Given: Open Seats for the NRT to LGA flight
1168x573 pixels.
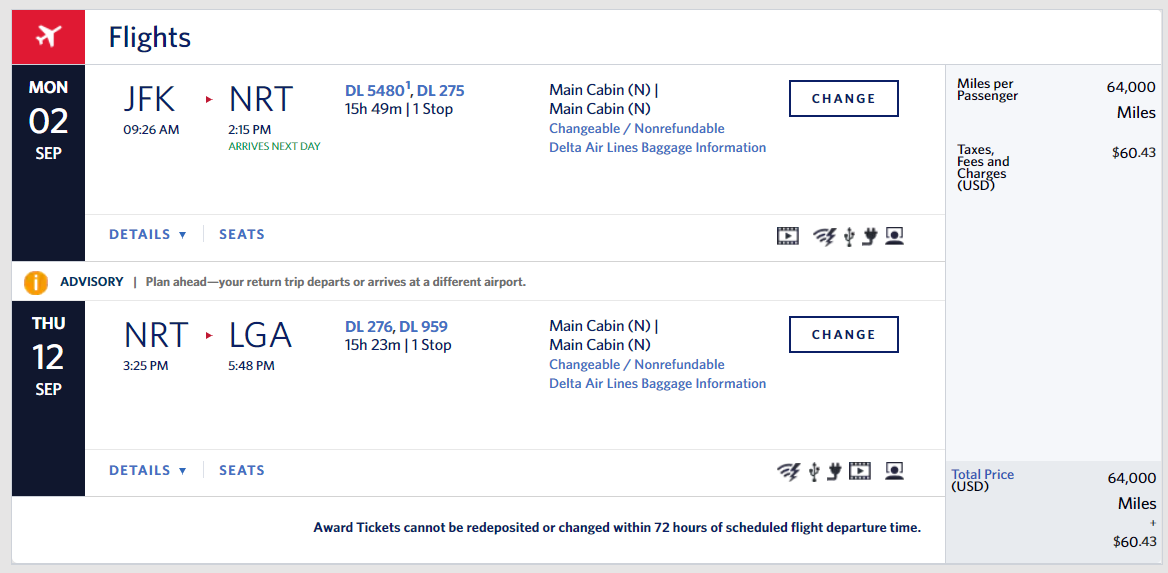Looking at the screenshot, I should tap(242, 471).
